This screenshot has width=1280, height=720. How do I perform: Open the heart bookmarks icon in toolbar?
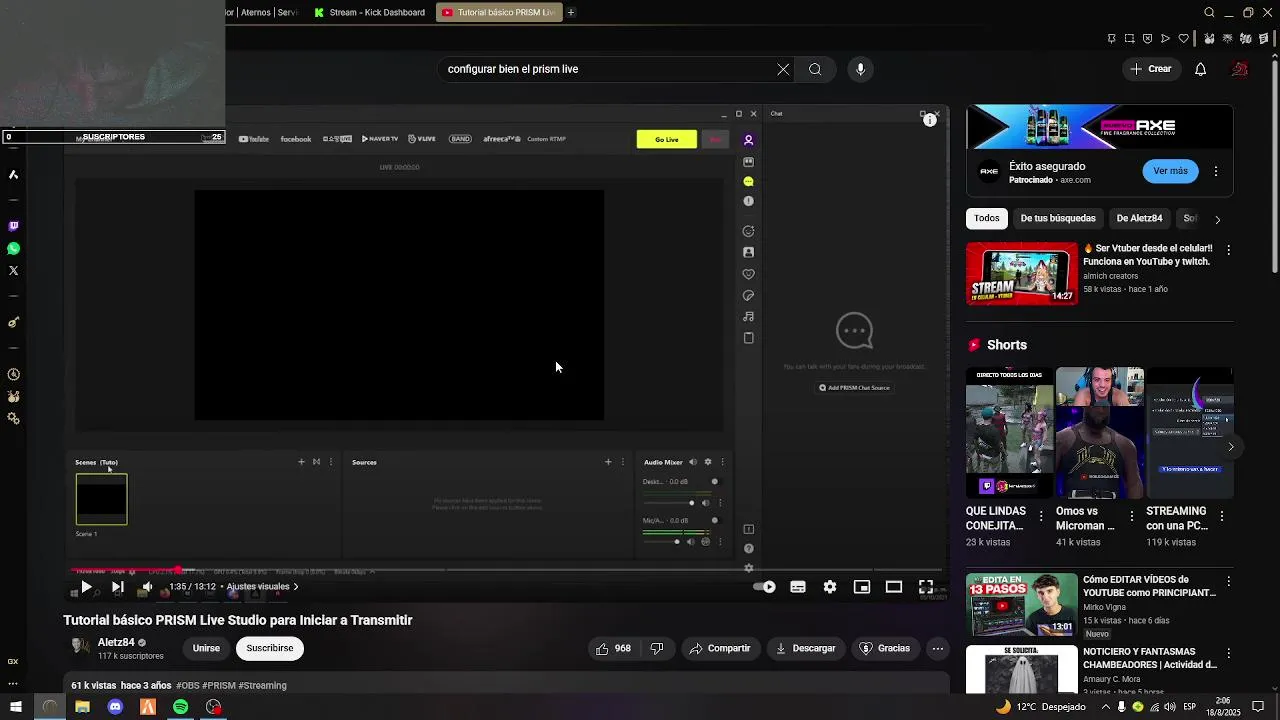click(x=1184, y=39)
